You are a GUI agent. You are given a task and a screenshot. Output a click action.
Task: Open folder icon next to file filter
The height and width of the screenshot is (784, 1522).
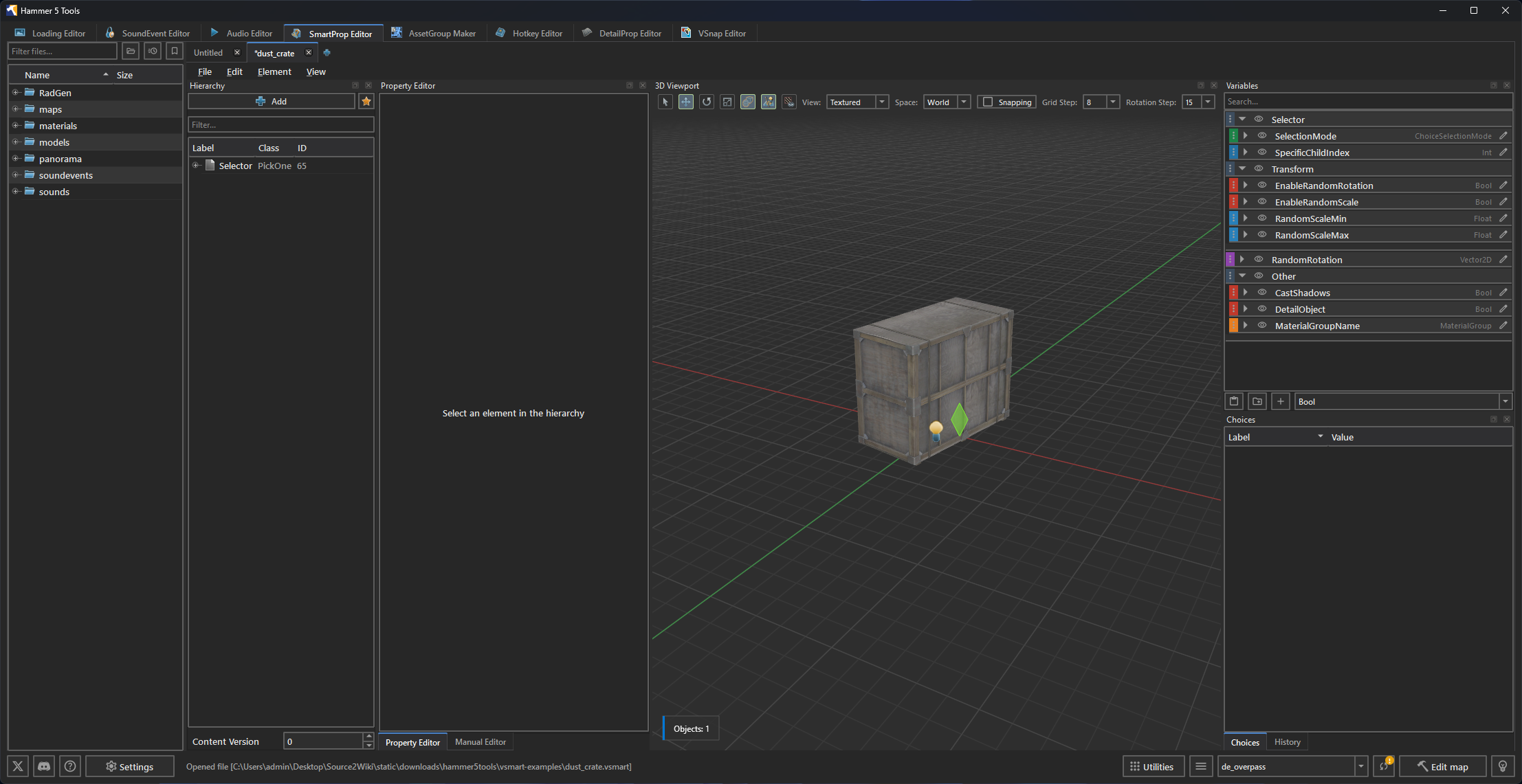click(x=131, y=52)
